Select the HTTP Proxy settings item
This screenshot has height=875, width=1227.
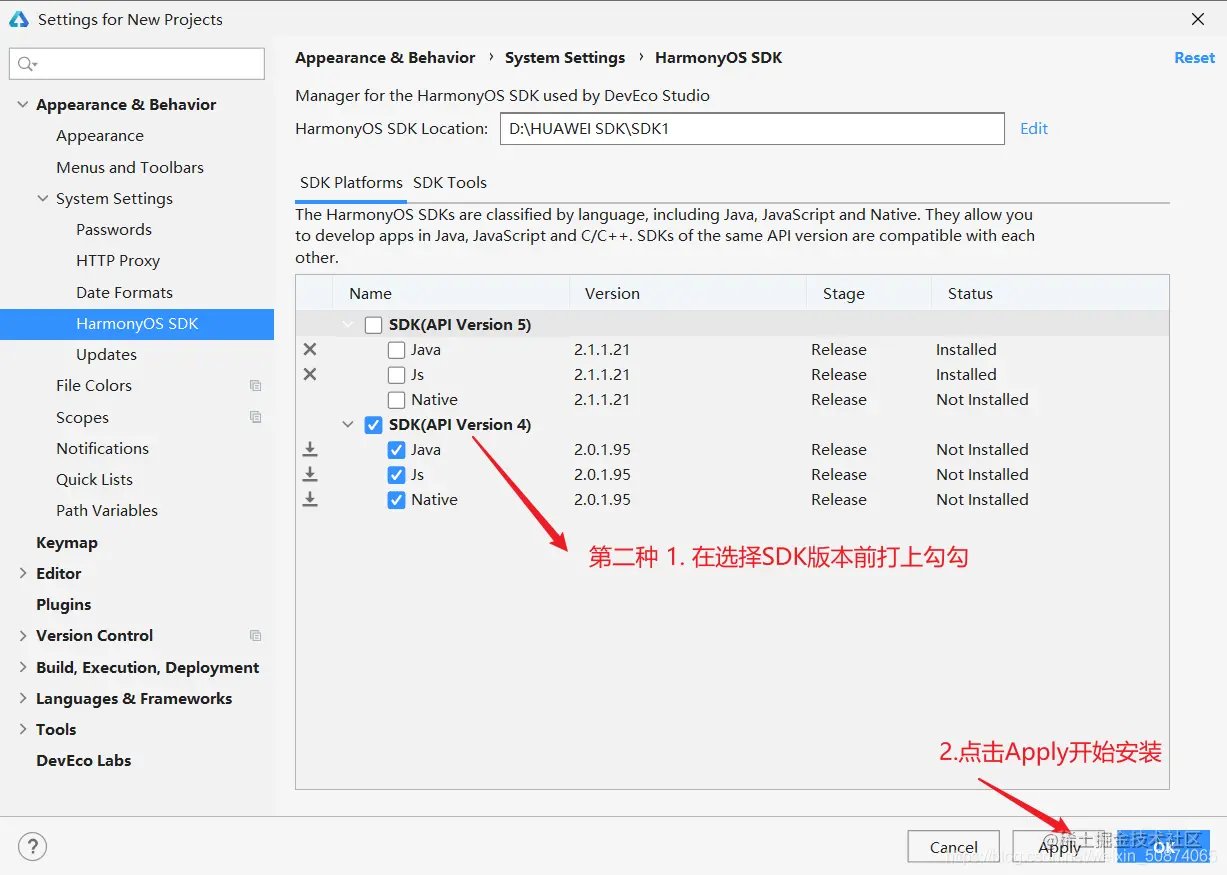click(118, 260)
